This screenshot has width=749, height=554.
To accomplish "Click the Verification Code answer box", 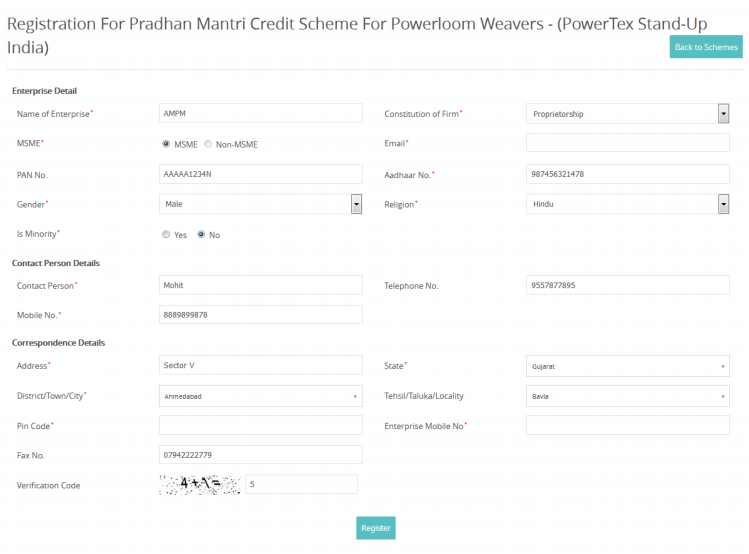I will click(x=301, y=485).
